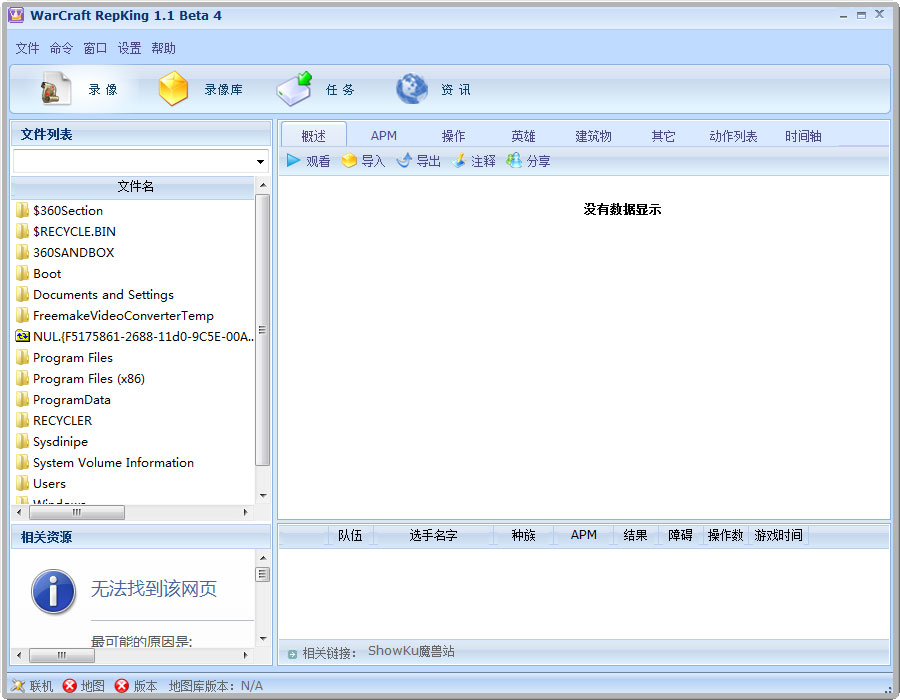Screen dimensions: 900x700
Task: Click the 任务 (Tasks) toolbar icon
Action: 294,89
